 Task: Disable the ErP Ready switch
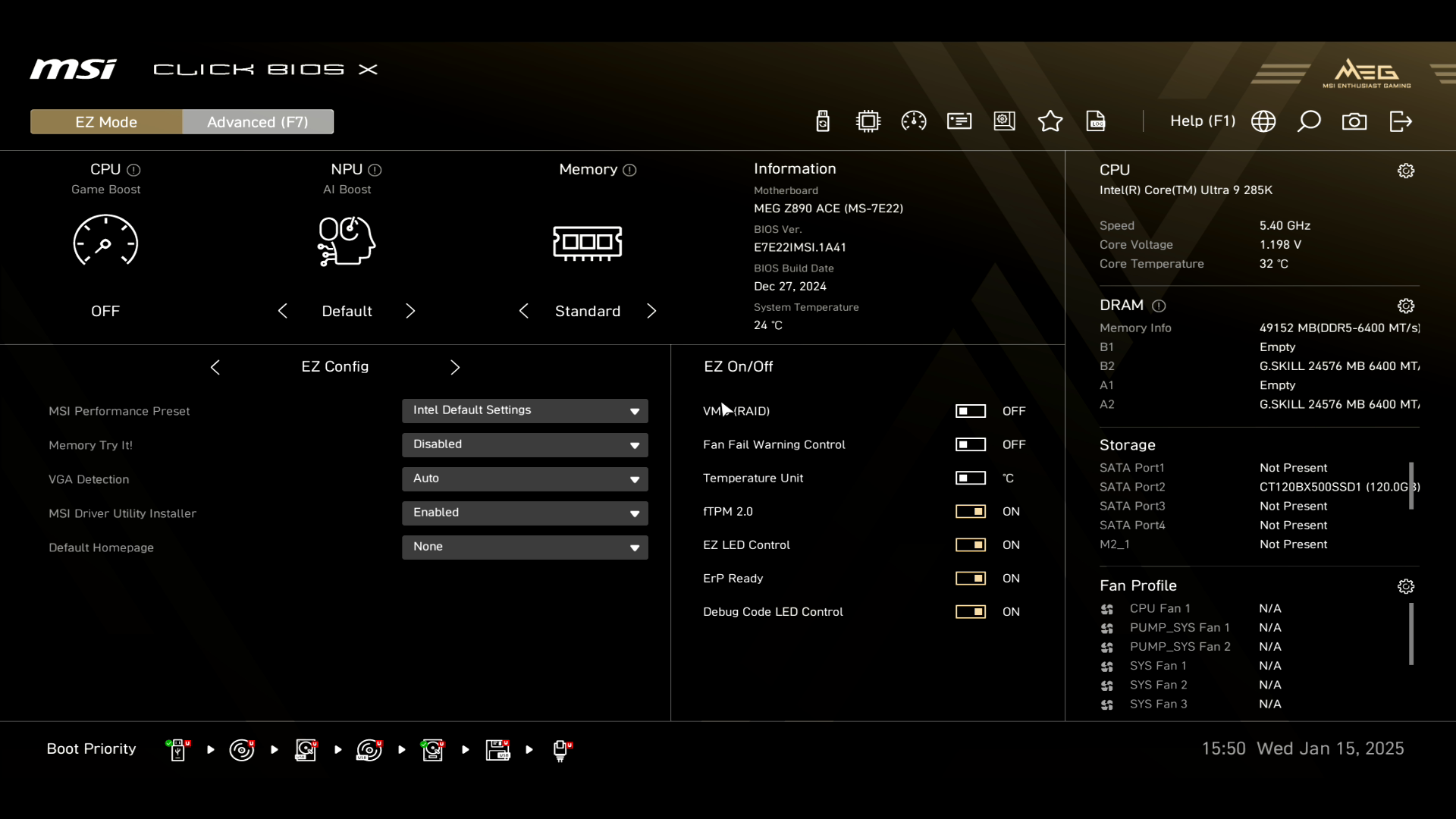[971, 579]
